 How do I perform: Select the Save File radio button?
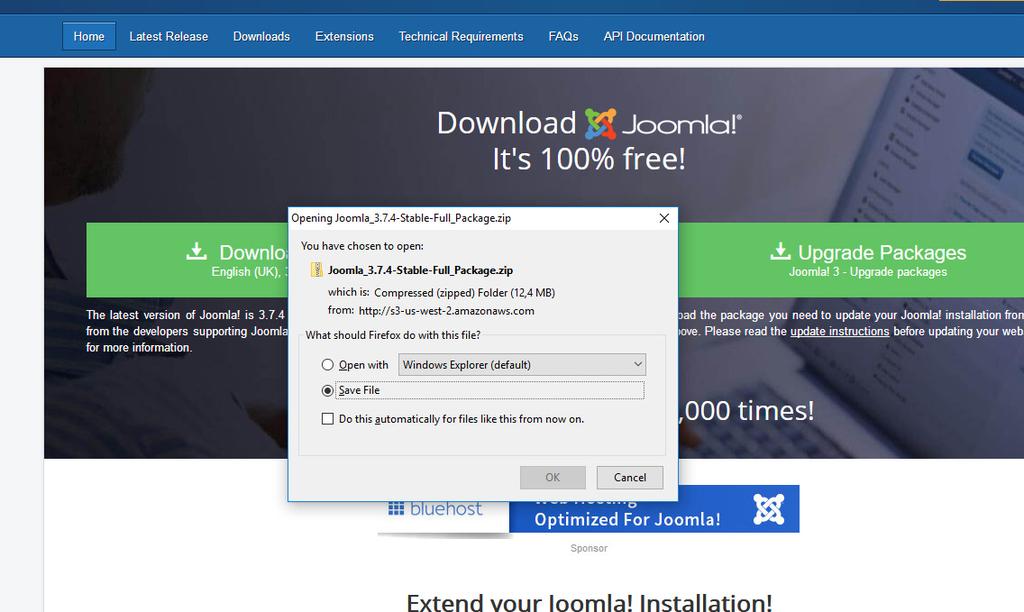coord(328,391)
